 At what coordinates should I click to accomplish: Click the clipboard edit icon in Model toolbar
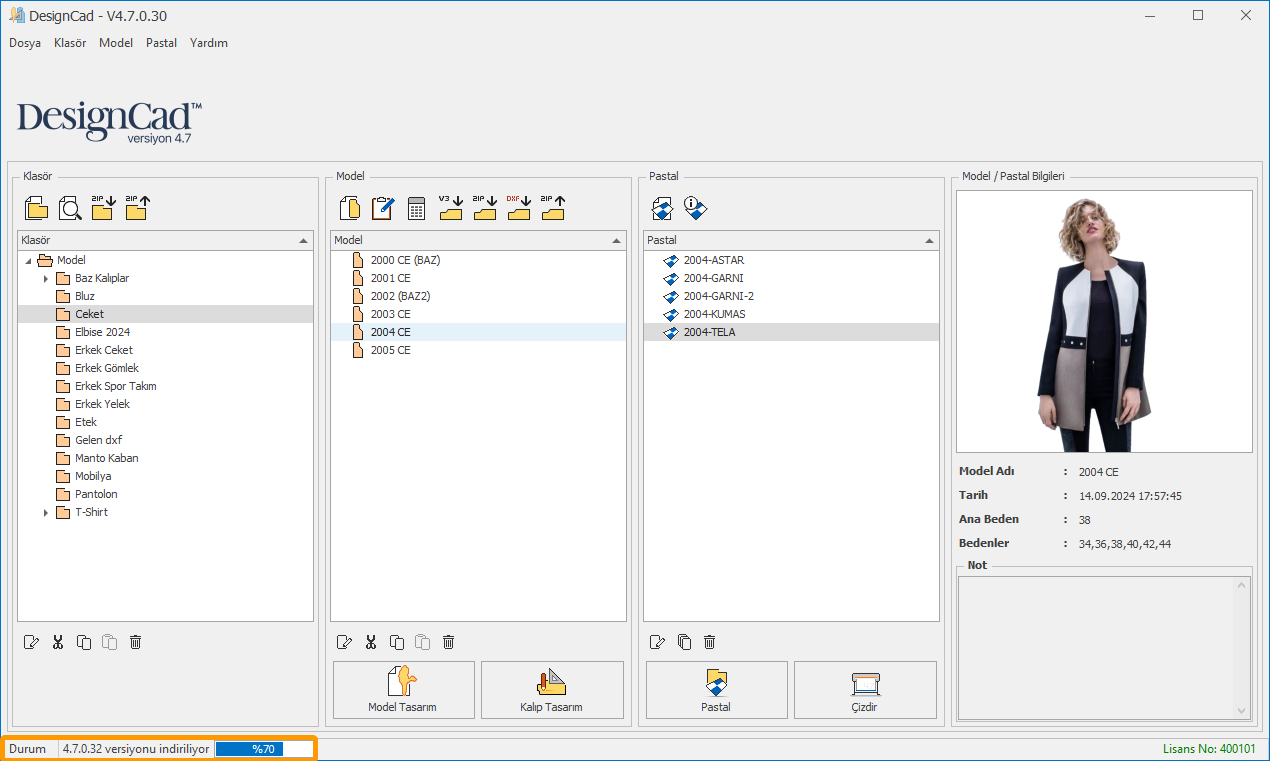(x=383, y=208)
